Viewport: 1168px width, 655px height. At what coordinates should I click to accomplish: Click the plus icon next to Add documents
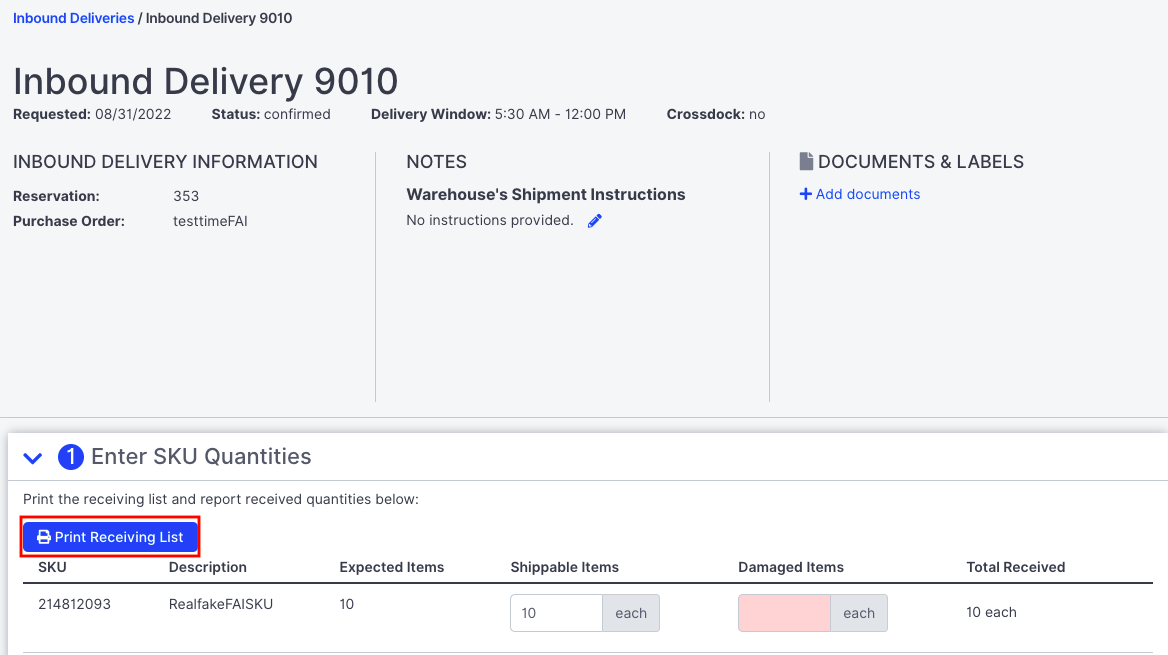coord(806,194)
